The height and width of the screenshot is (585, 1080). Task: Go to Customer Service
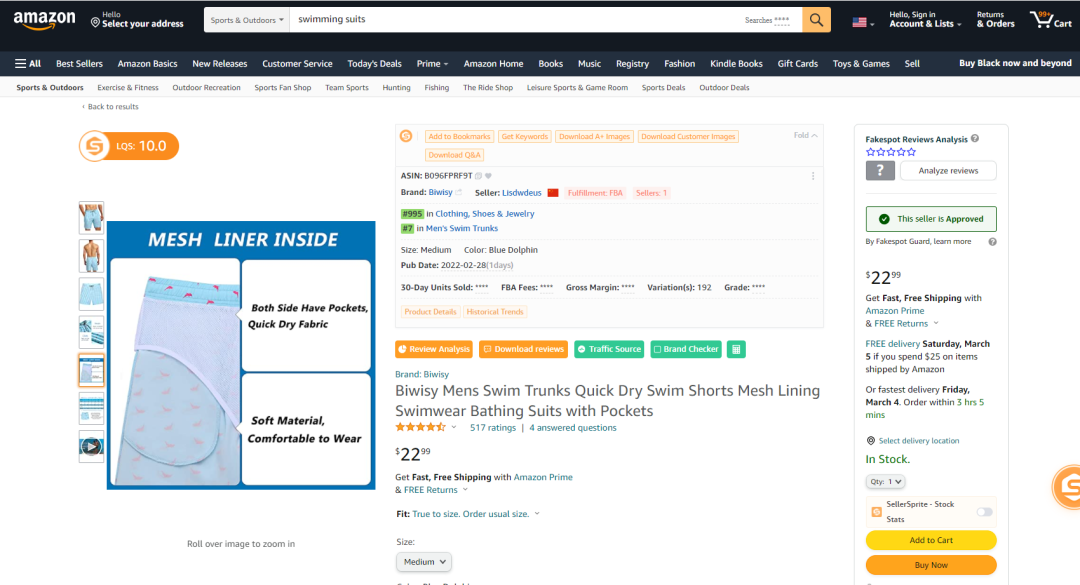[297, 63]
